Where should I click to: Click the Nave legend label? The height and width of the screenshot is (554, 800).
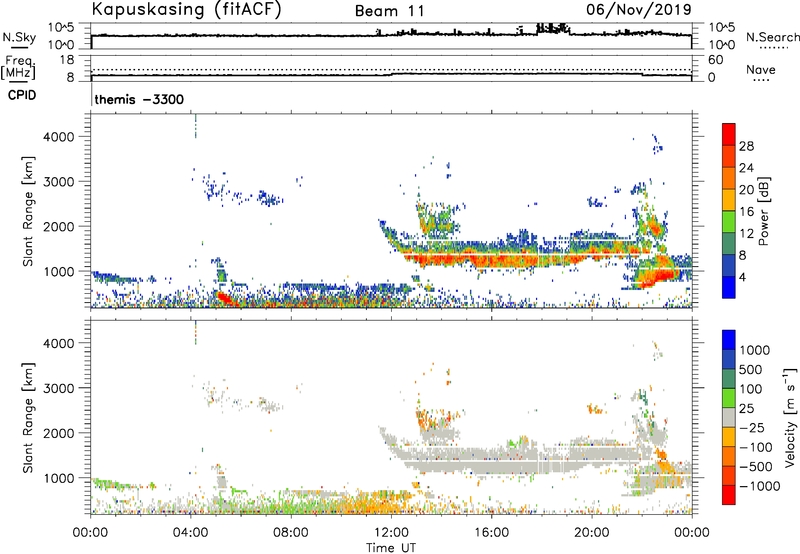[761, 69]
